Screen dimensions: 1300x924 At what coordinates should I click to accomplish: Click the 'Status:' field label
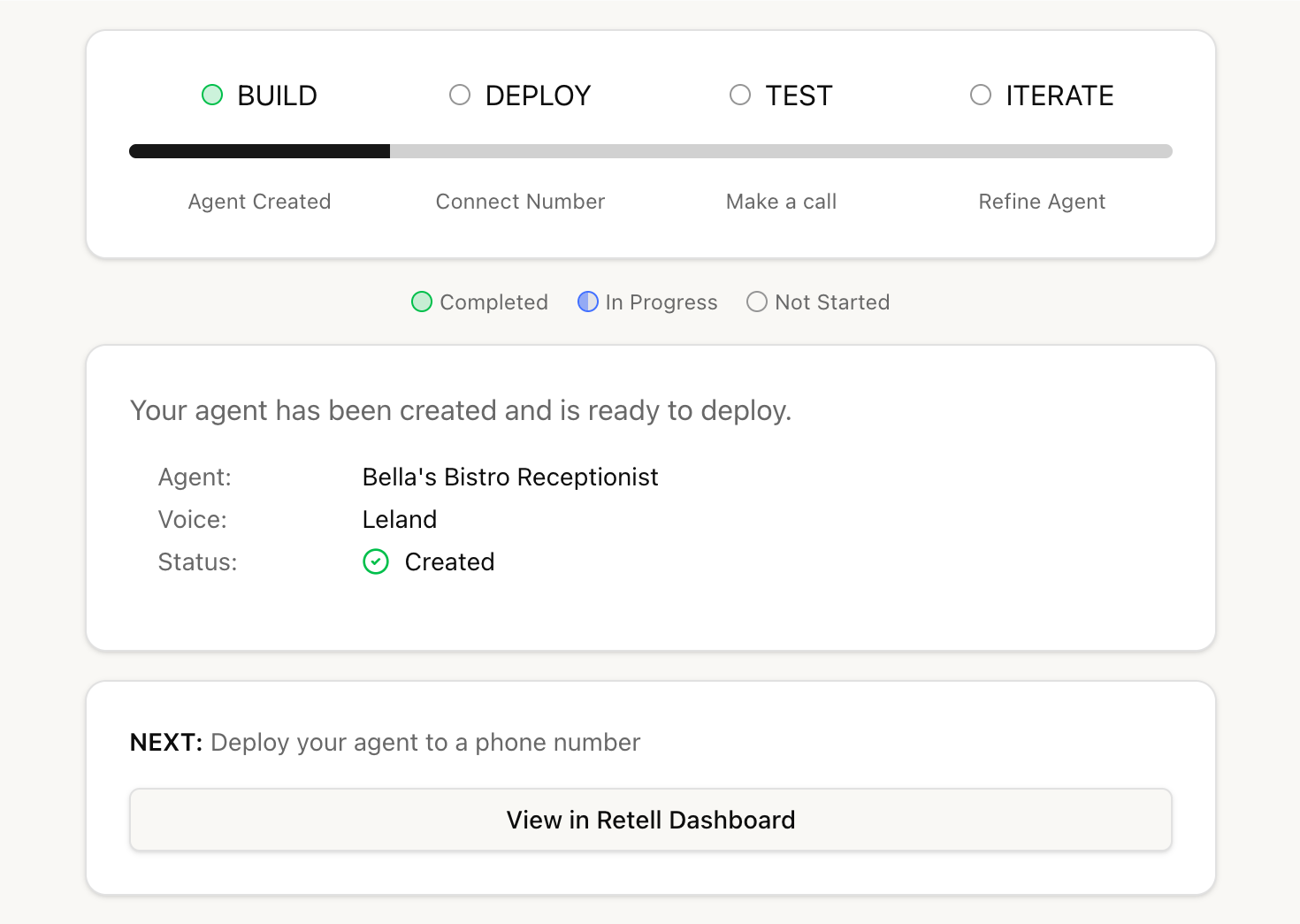197,561
